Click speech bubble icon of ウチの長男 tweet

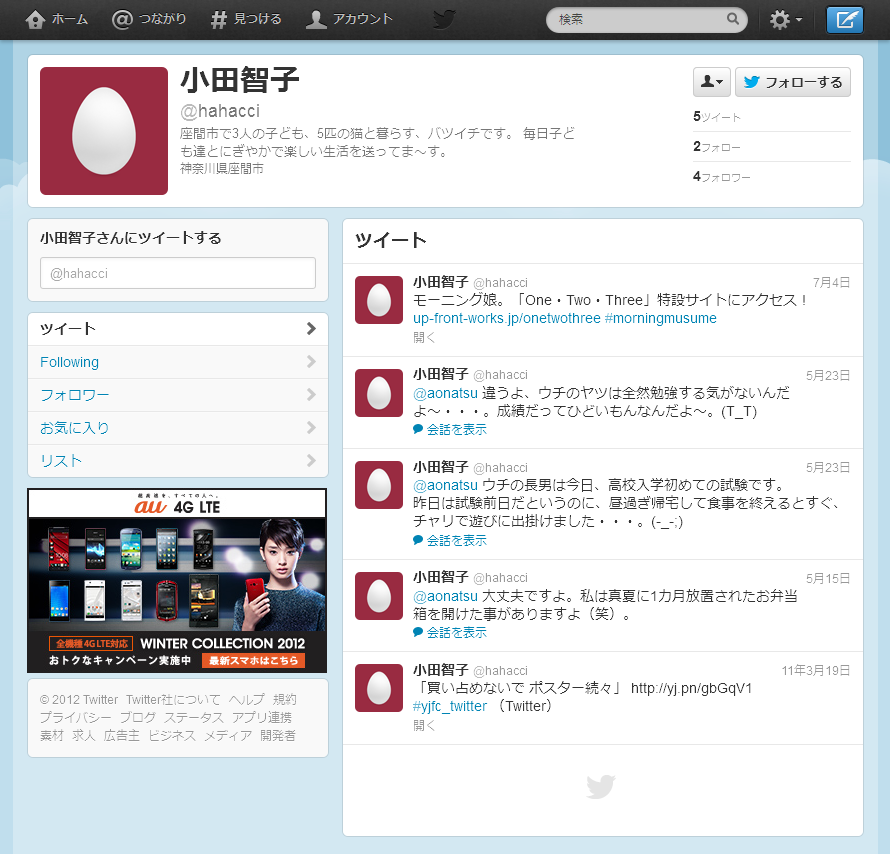click(x=418, y=540)
